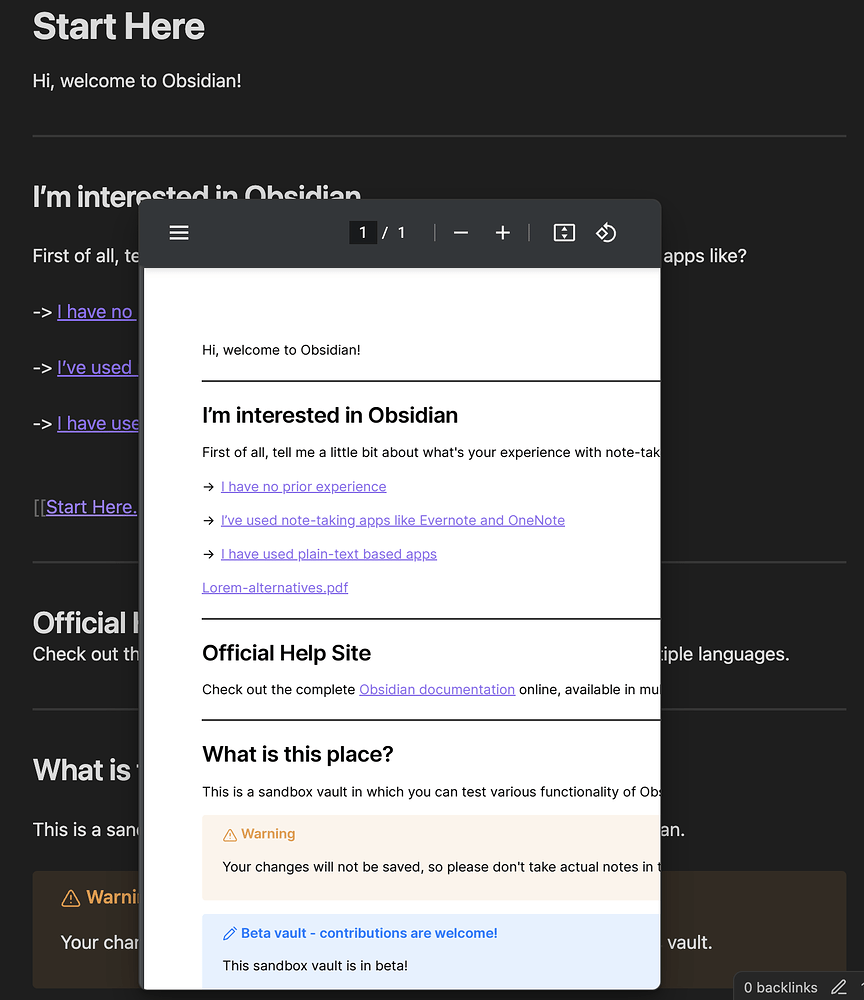Click the Start Here wikilink in the note
This screenshot has width=864, height=1000.
(91, 507)
